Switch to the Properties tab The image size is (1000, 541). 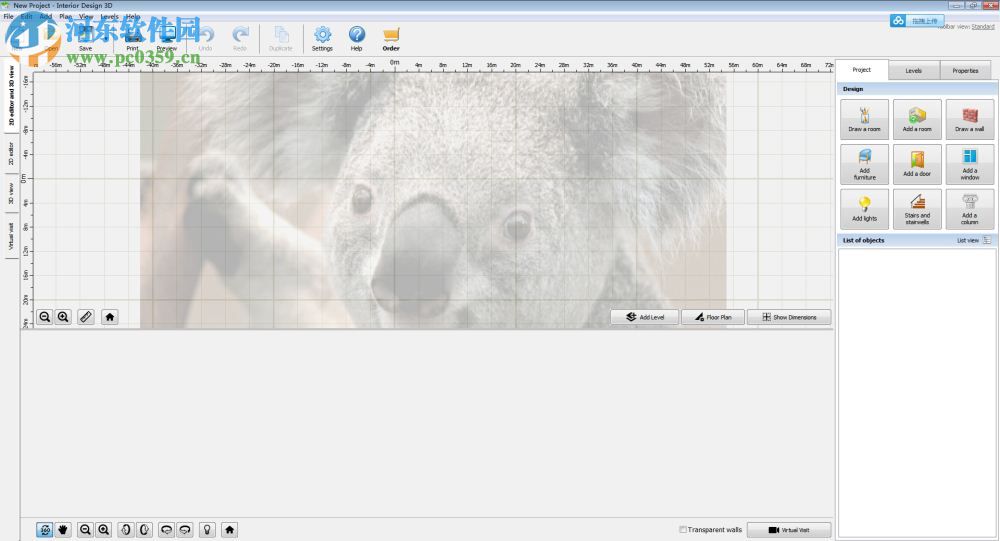click(965, 71)
